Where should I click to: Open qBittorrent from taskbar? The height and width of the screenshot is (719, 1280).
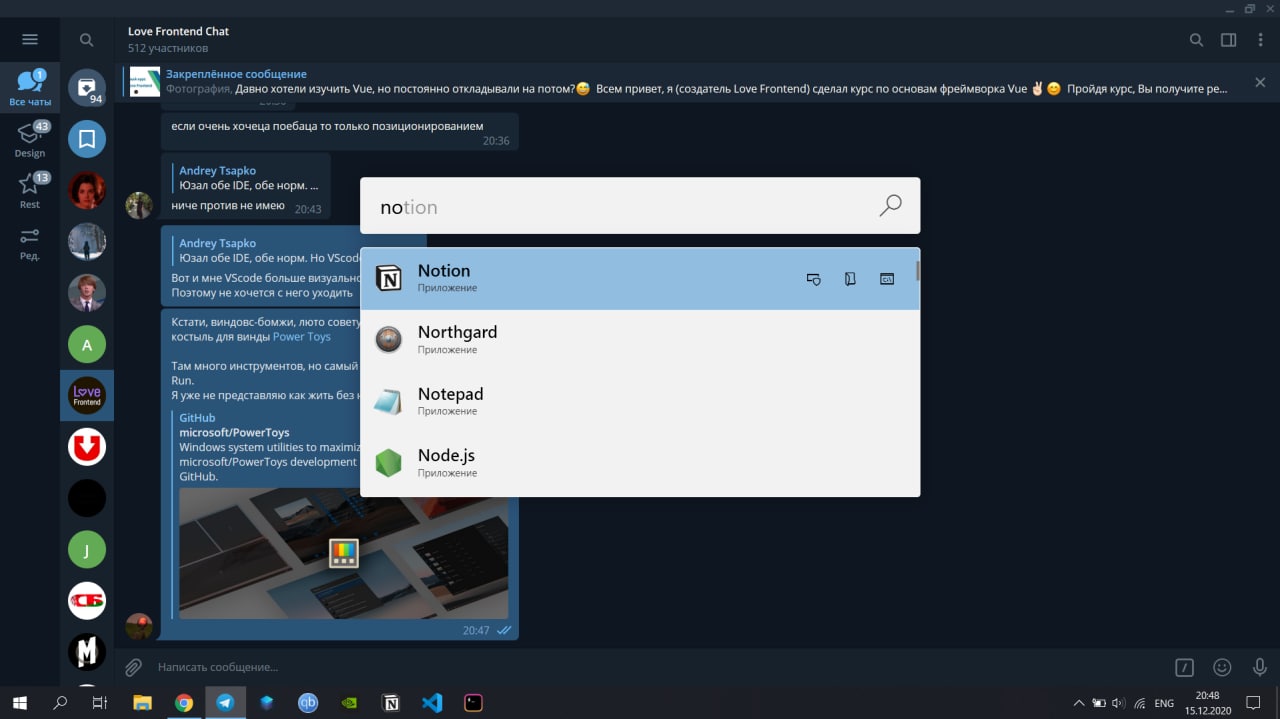(x=308, y=703)
